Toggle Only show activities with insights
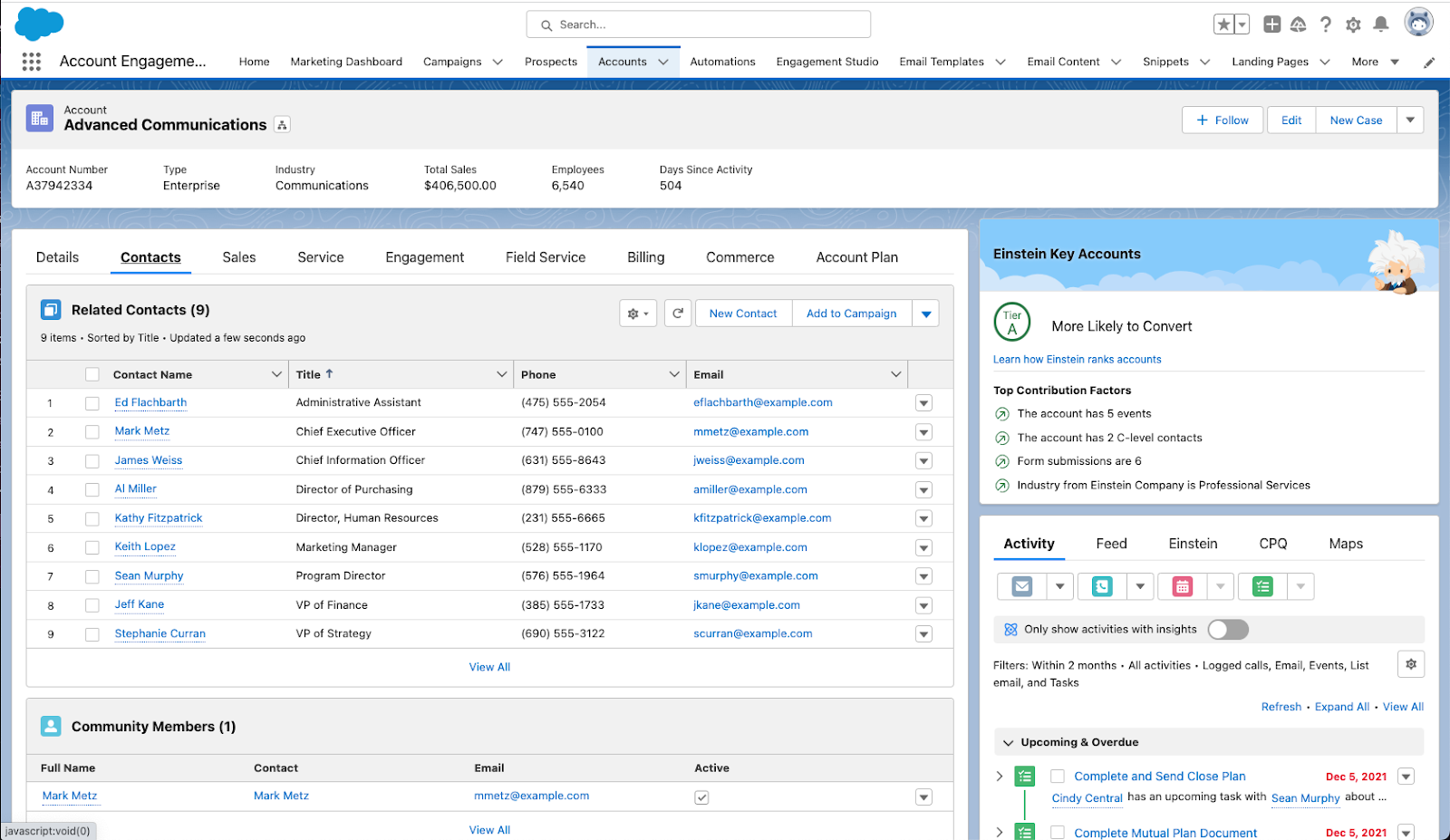 1228,629
